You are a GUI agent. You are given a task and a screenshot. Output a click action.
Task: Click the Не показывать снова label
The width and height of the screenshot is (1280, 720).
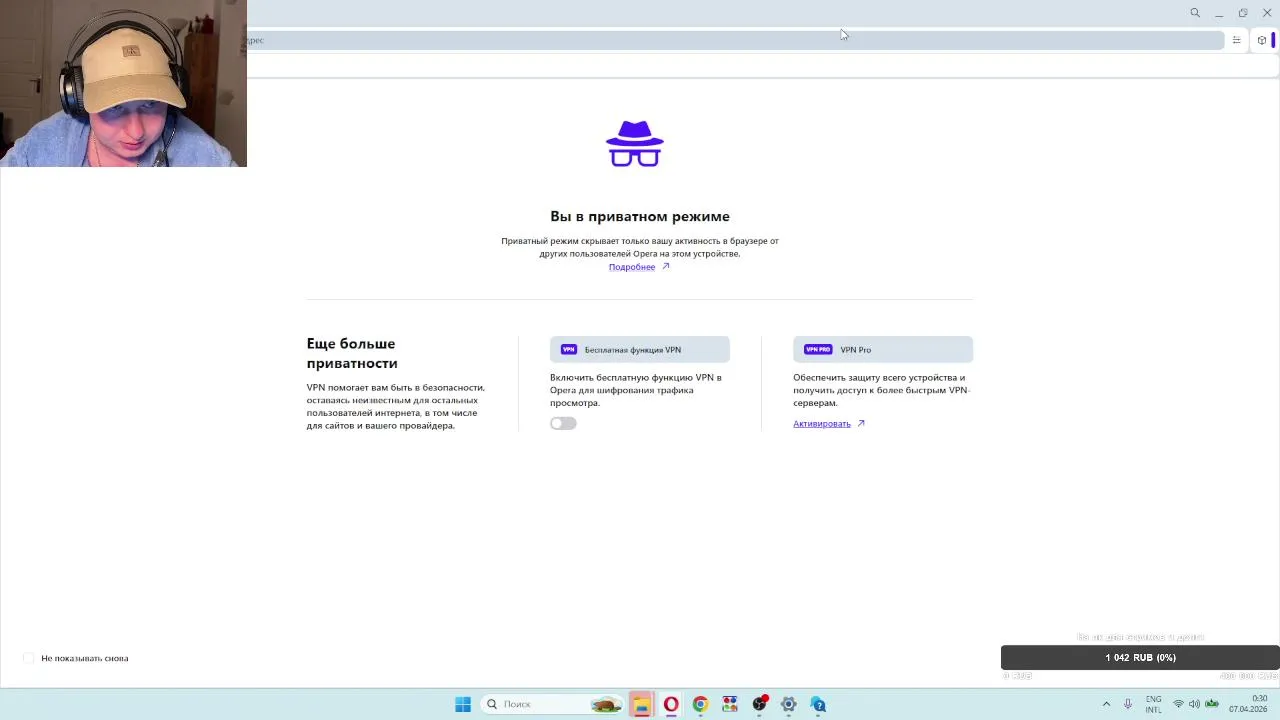pyautogui.click(x=85, y=658)
